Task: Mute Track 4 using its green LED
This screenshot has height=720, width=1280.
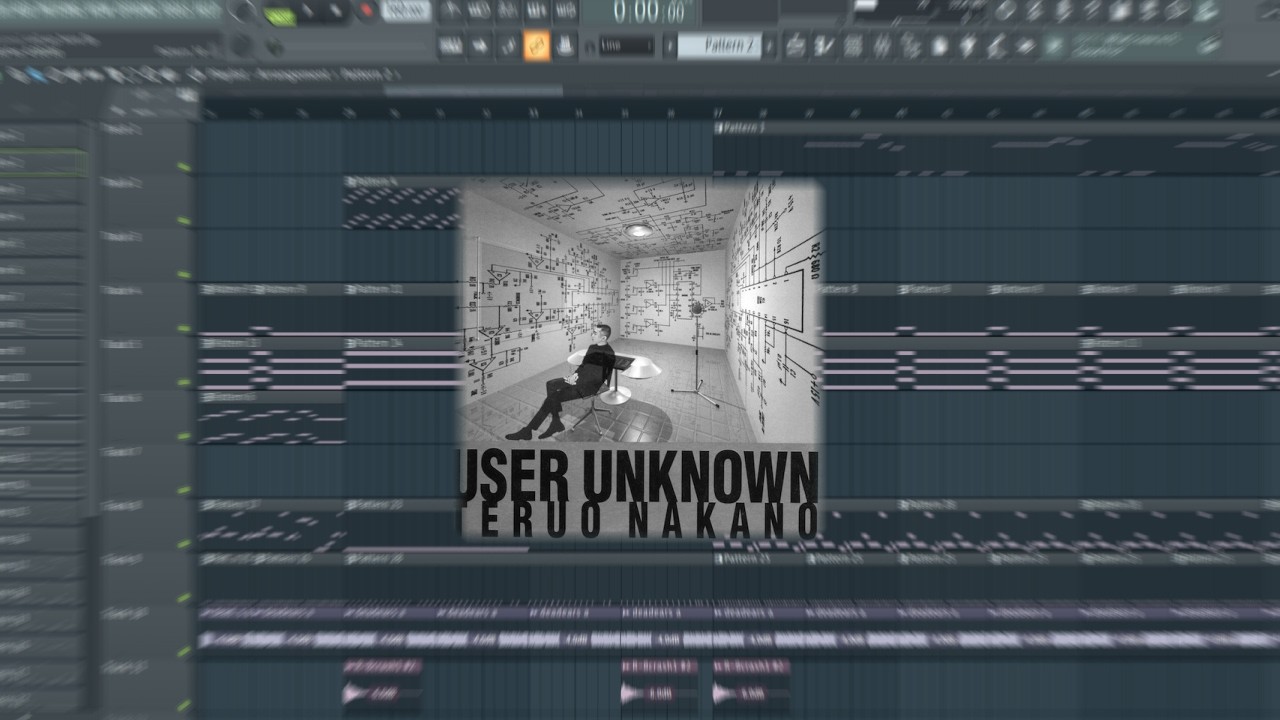Action: [184, 329]
